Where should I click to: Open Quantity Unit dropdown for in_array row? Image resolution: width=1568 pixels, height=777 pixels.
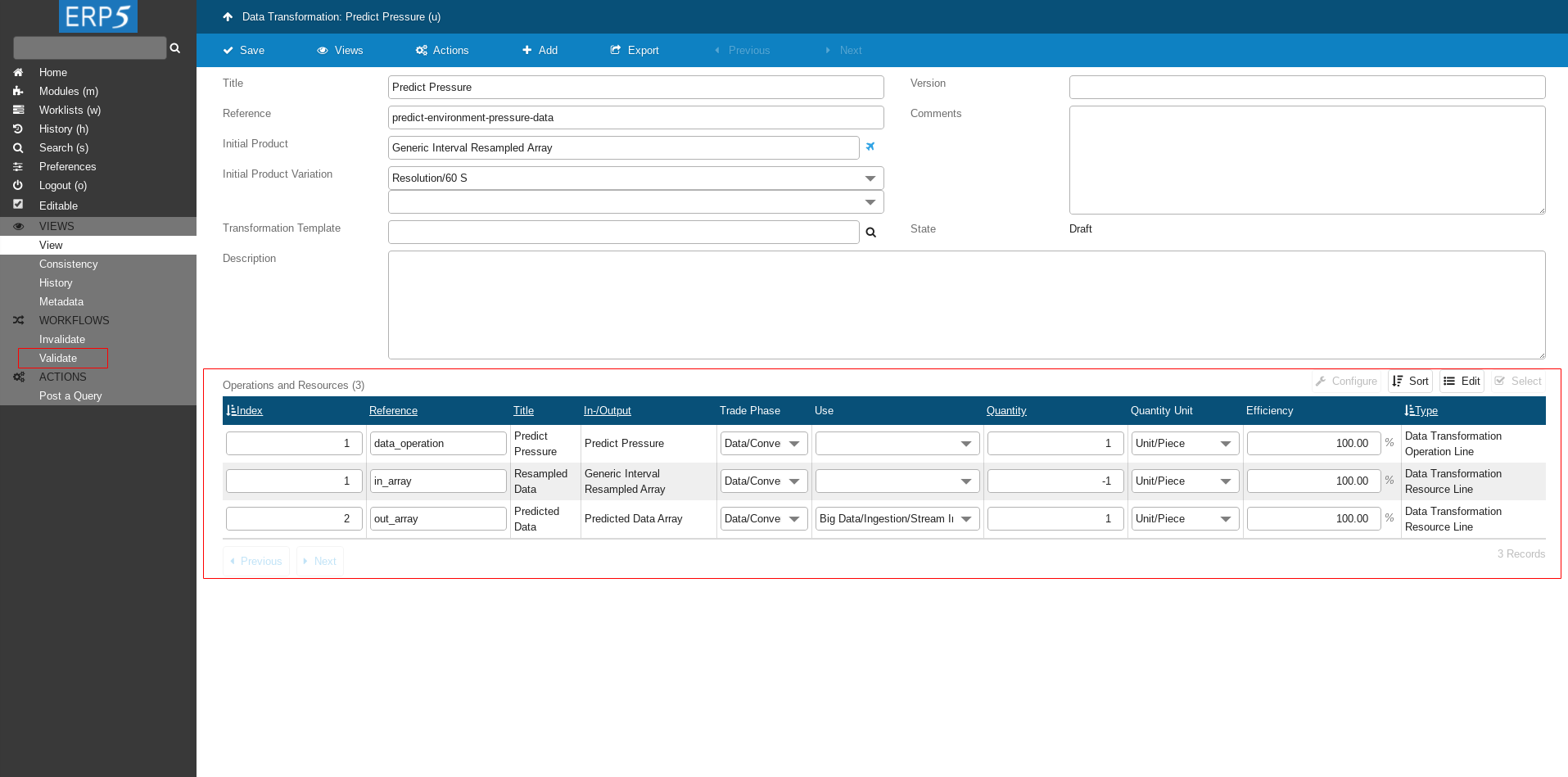coord(1186,481)
